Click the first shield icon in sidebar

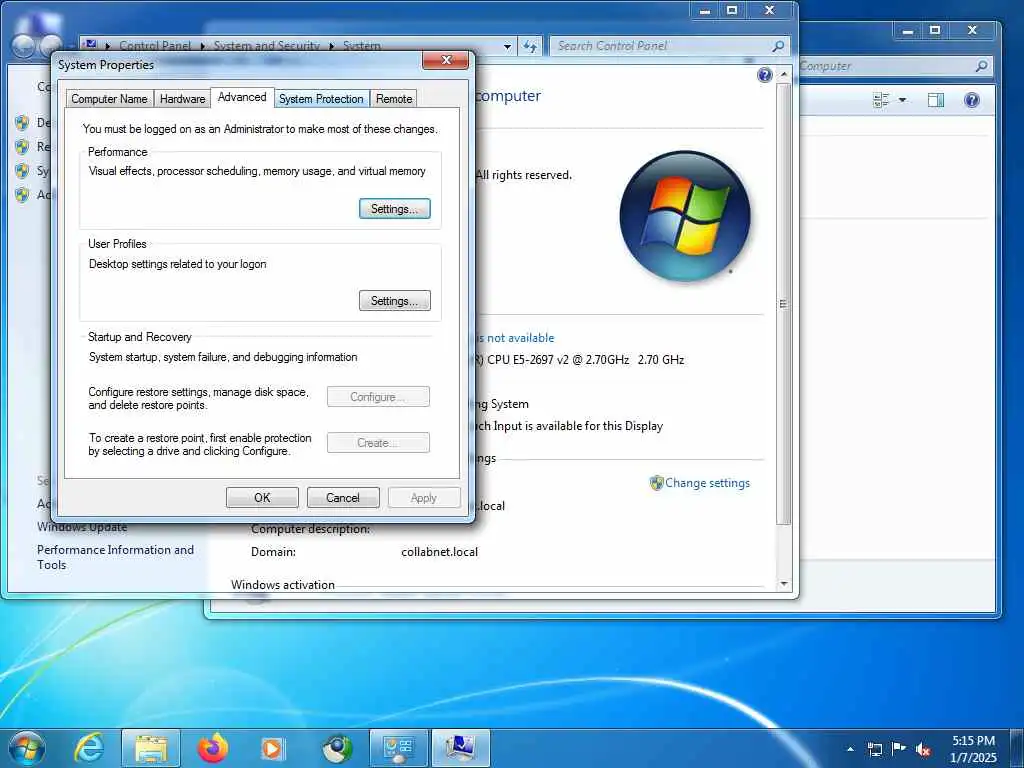pos(22,123)
